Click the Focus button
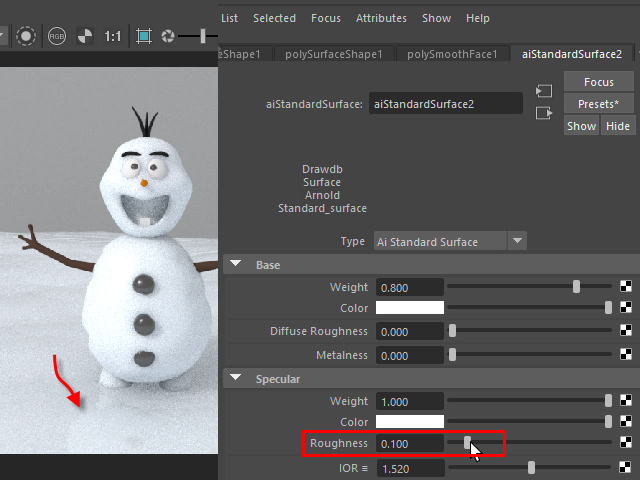 click(598, 82)
